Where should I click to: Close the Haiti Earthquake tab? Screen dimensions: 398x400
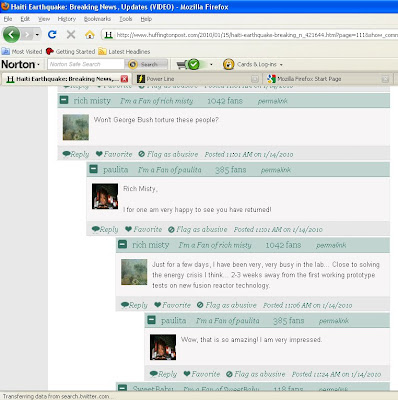click(124, 79)
